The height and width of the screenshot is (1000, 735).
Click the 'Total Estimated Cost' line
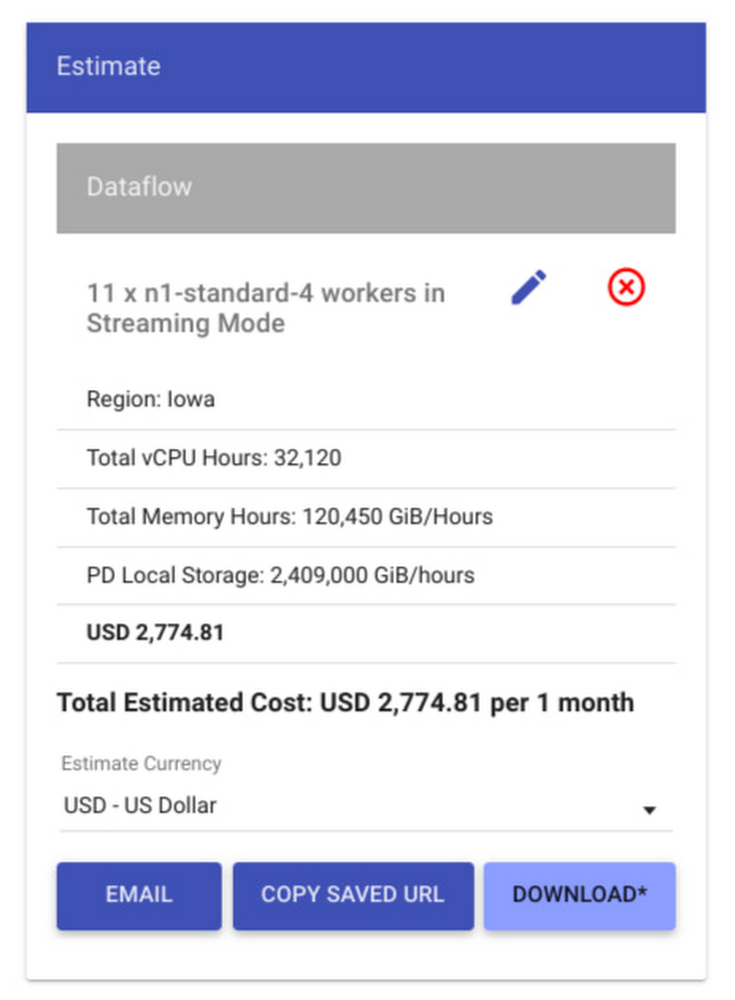pyautogui.click(x=345, y=703)
